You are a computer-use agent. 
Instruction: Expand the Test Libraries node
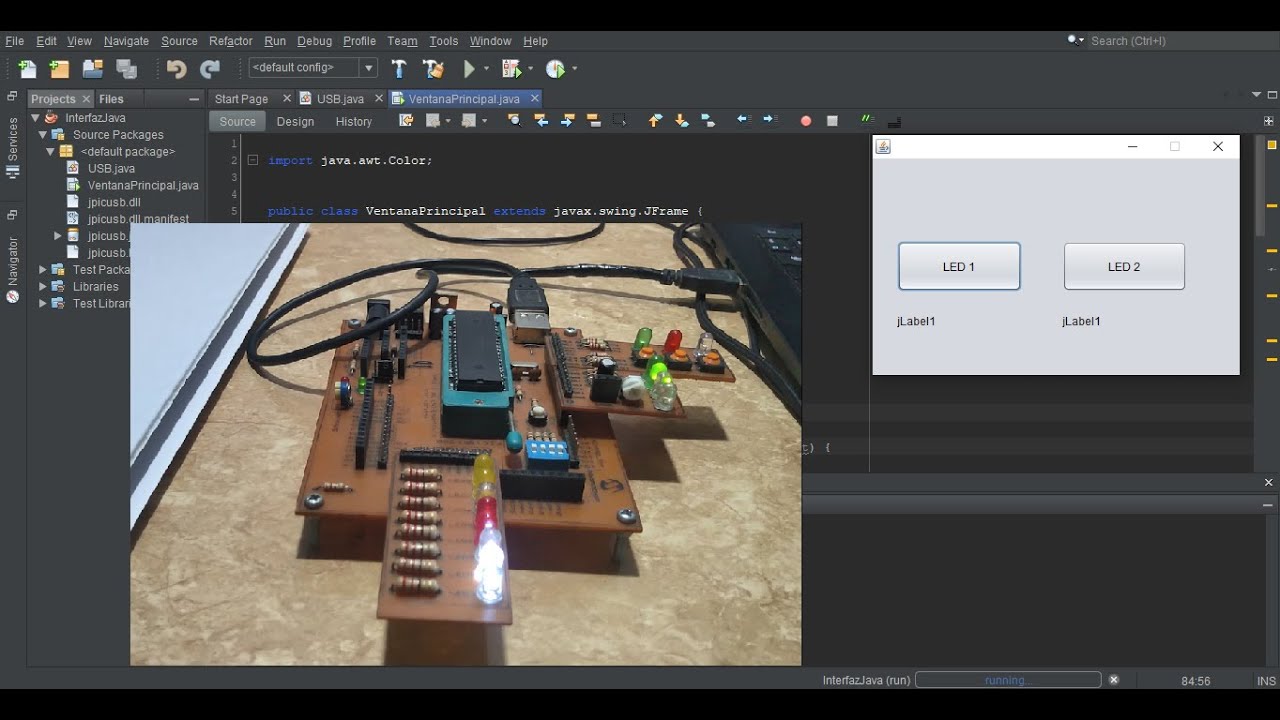point(43,304)
